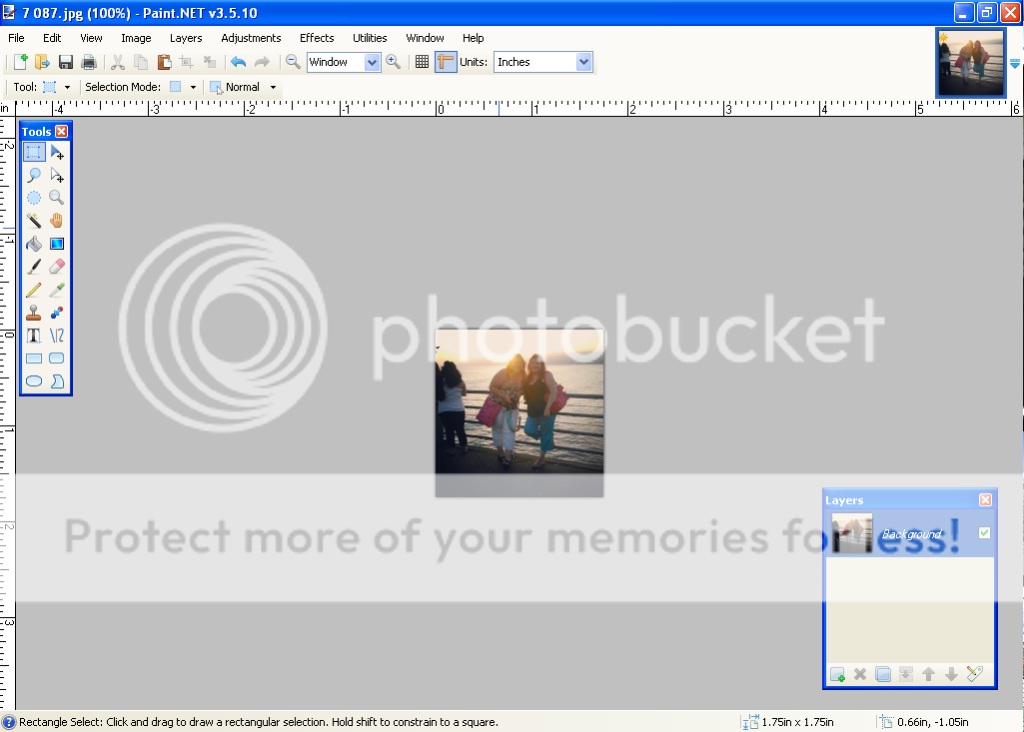The height and width of the screenshot is (732, 1024).
Task: Open layer properties in Layers panel
Action: [974, 675]
